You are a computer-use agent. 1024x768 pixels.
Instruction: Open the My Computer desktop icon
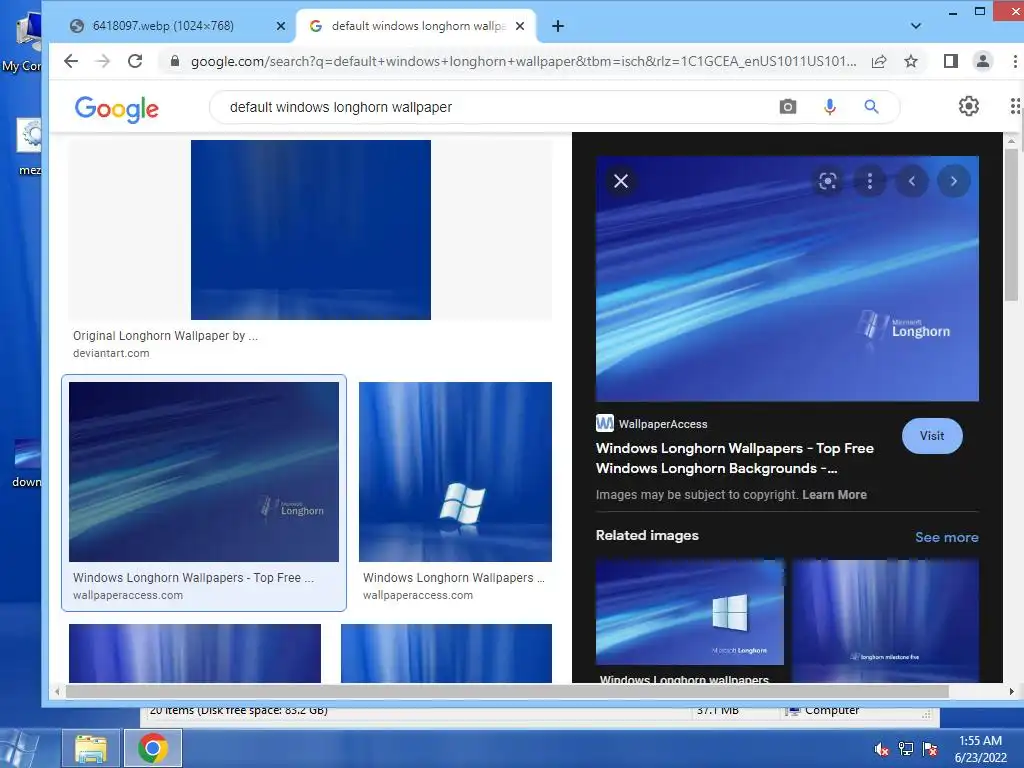point(22,42)
